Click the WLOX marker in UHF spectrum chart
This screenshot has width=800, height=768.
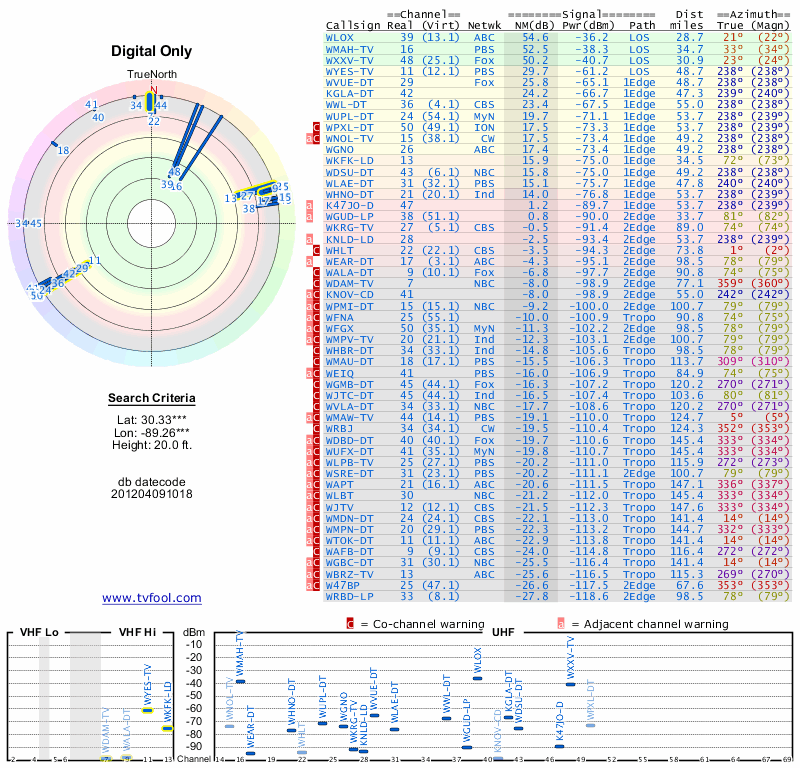(x=478, y=678)
